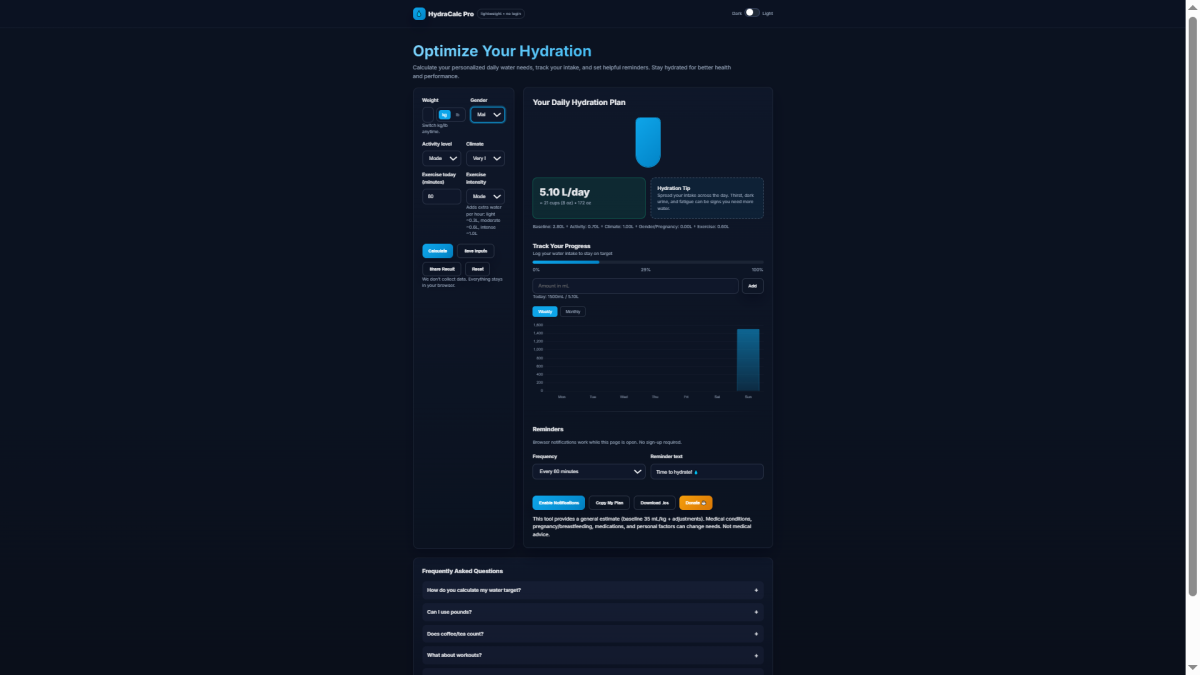
Task: Click the Reset button
Action: click(x=477, y=269)
